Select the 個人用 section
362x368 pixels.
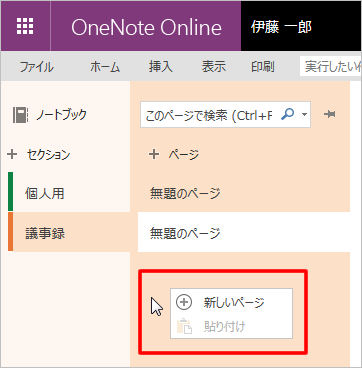point(69,192)
